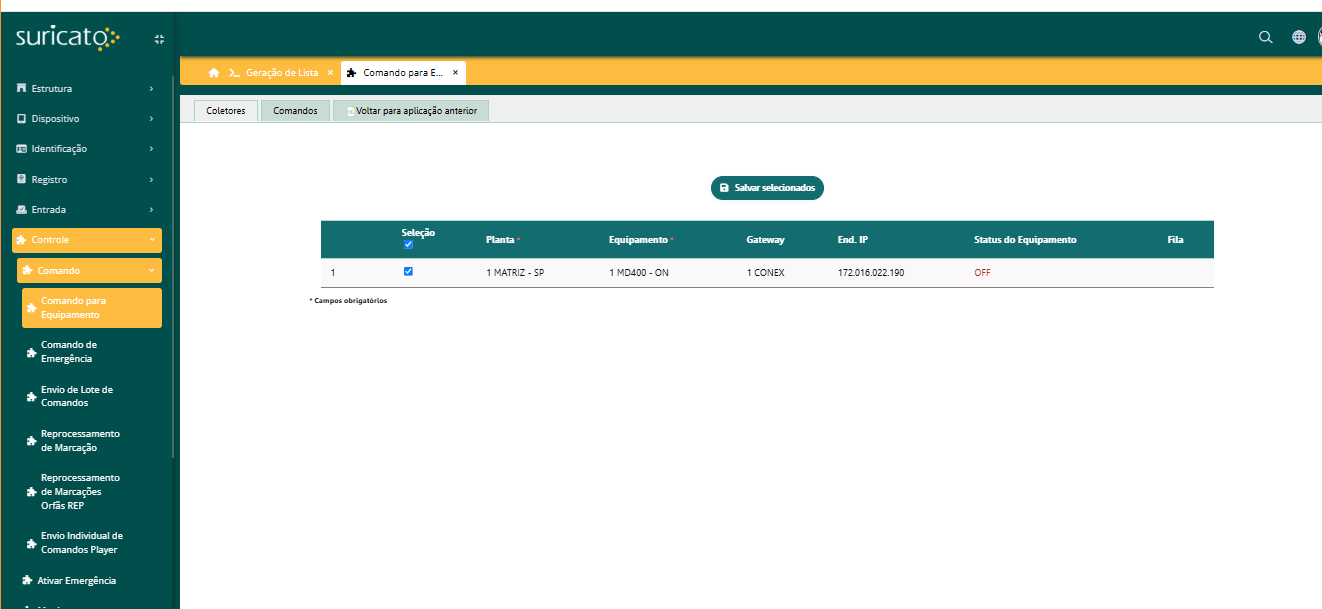Open the search magnifier icon in header
Viewport: 1322px width, 609px height.
click(x=1265, y=37)
